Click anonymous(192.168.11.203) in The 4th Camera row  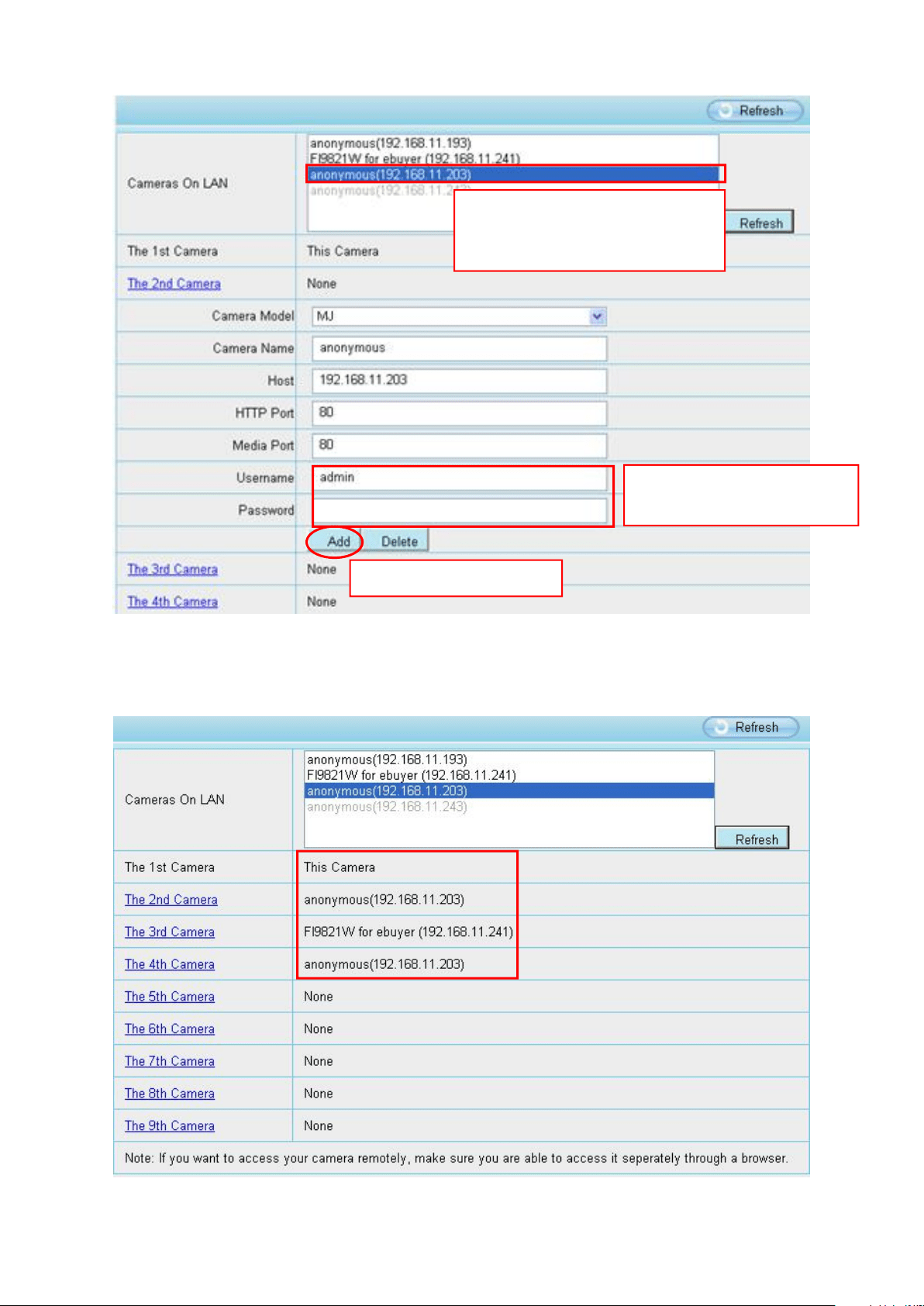[384, 964]
